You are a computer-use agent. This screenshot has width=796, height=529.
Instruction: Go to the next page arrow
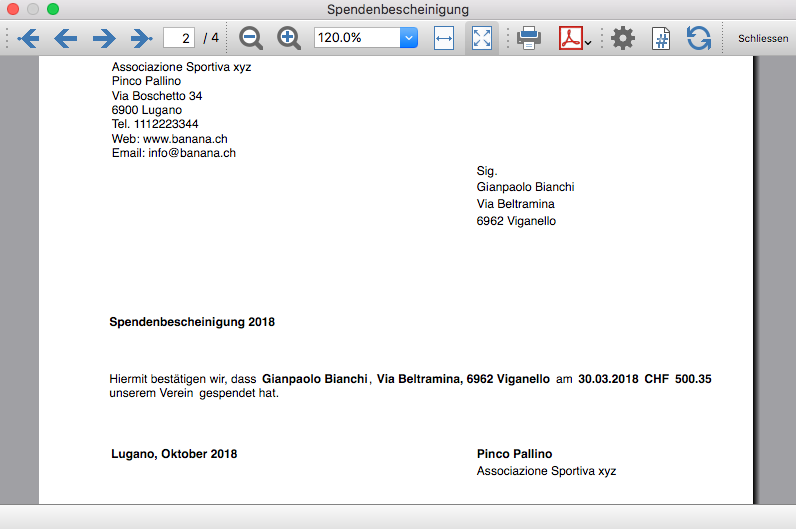(x=104, y=38)
